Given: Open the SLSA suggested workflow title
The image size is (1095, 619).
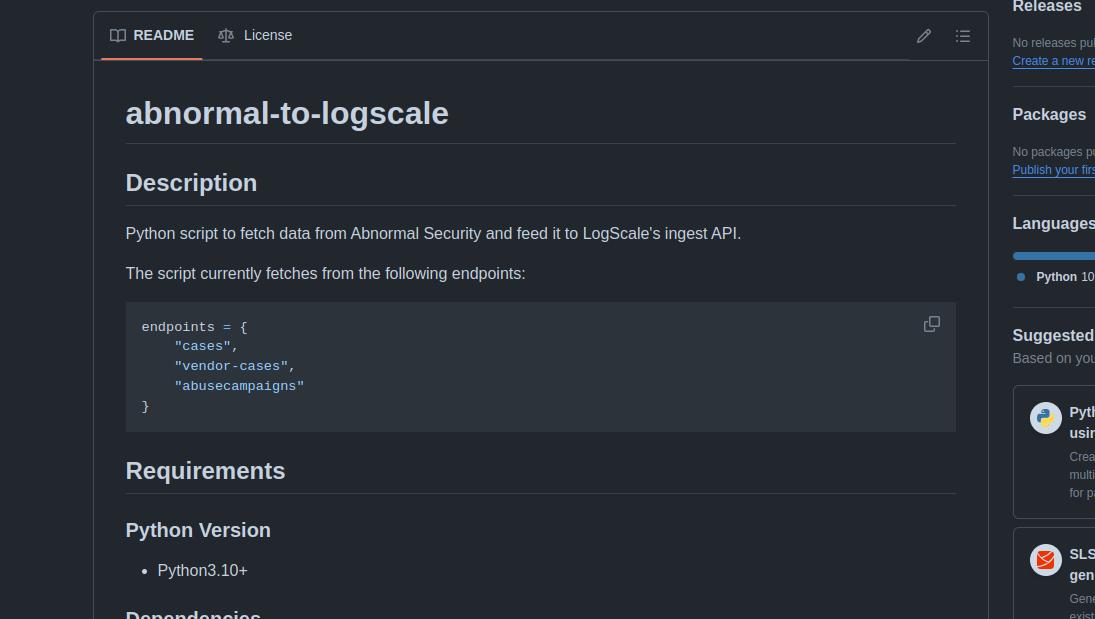Looking at the screenshot, I should pyautogui.click(x=1081, y=554).
